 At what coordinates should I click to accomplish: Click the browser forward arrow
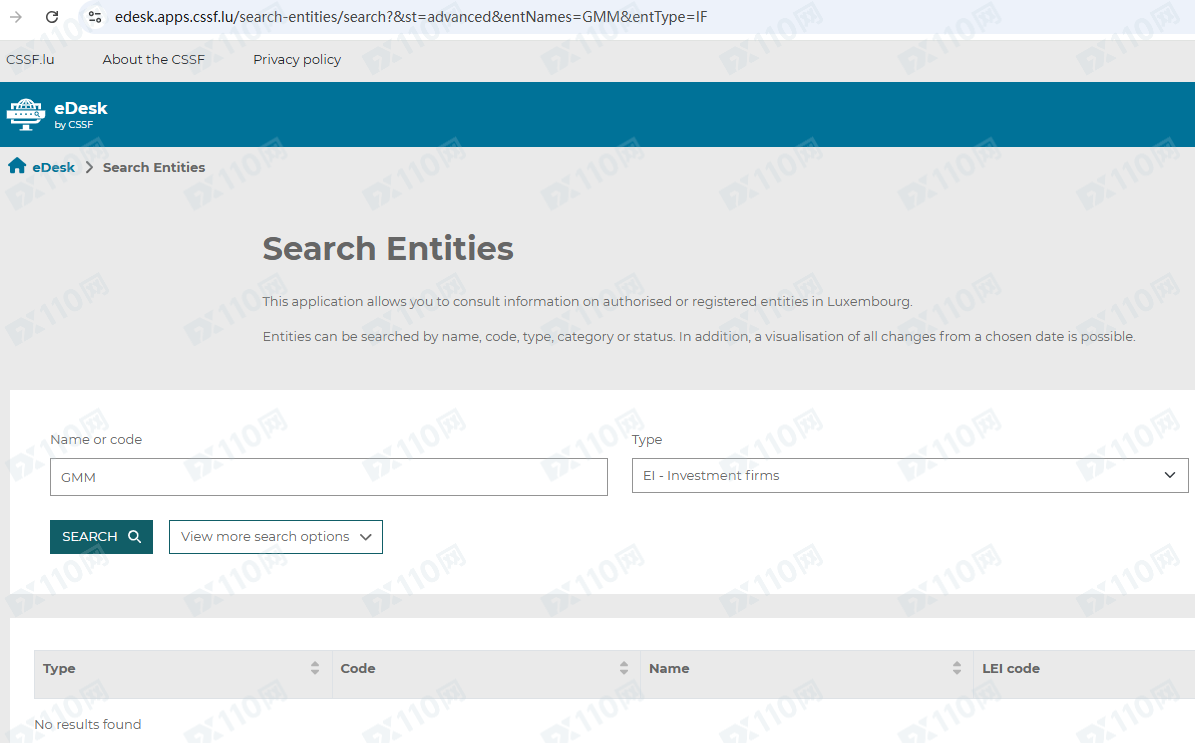16,17
